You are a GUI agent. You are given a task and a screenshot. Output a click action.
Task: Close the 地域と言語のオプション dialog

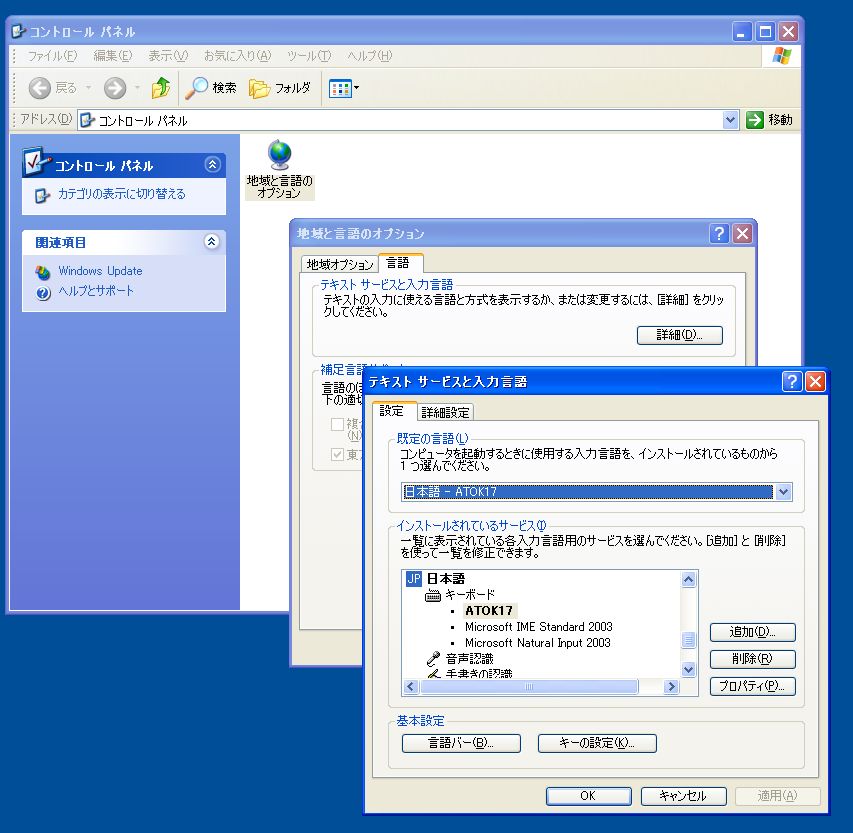coord(743,233)
